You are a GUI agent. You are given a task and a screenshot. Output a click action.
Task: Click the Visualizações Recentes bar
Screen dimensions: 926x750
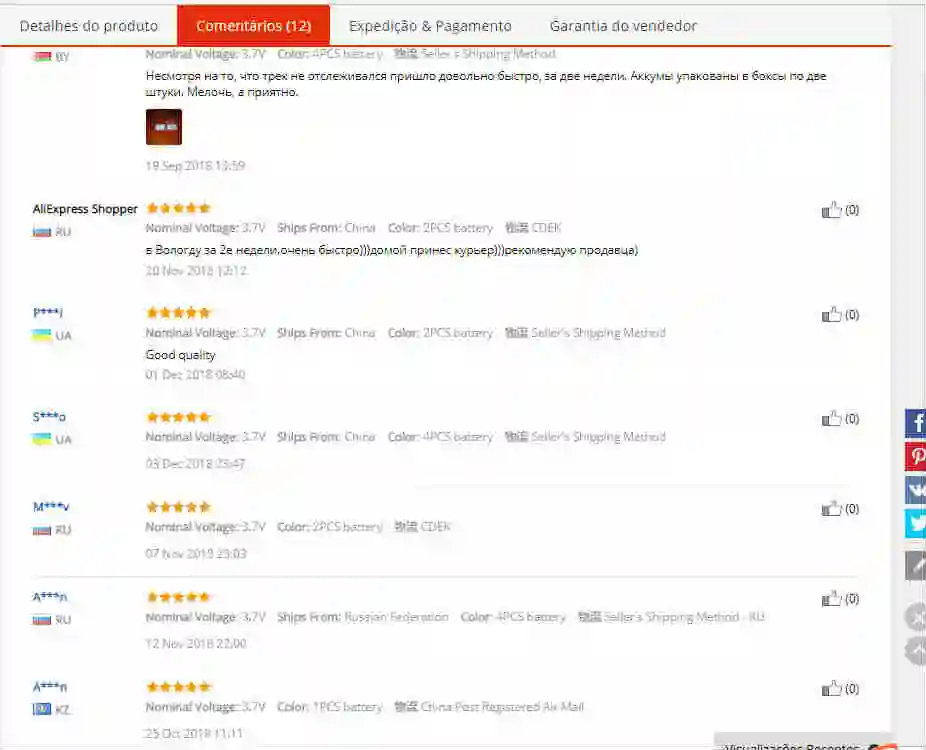803,742
